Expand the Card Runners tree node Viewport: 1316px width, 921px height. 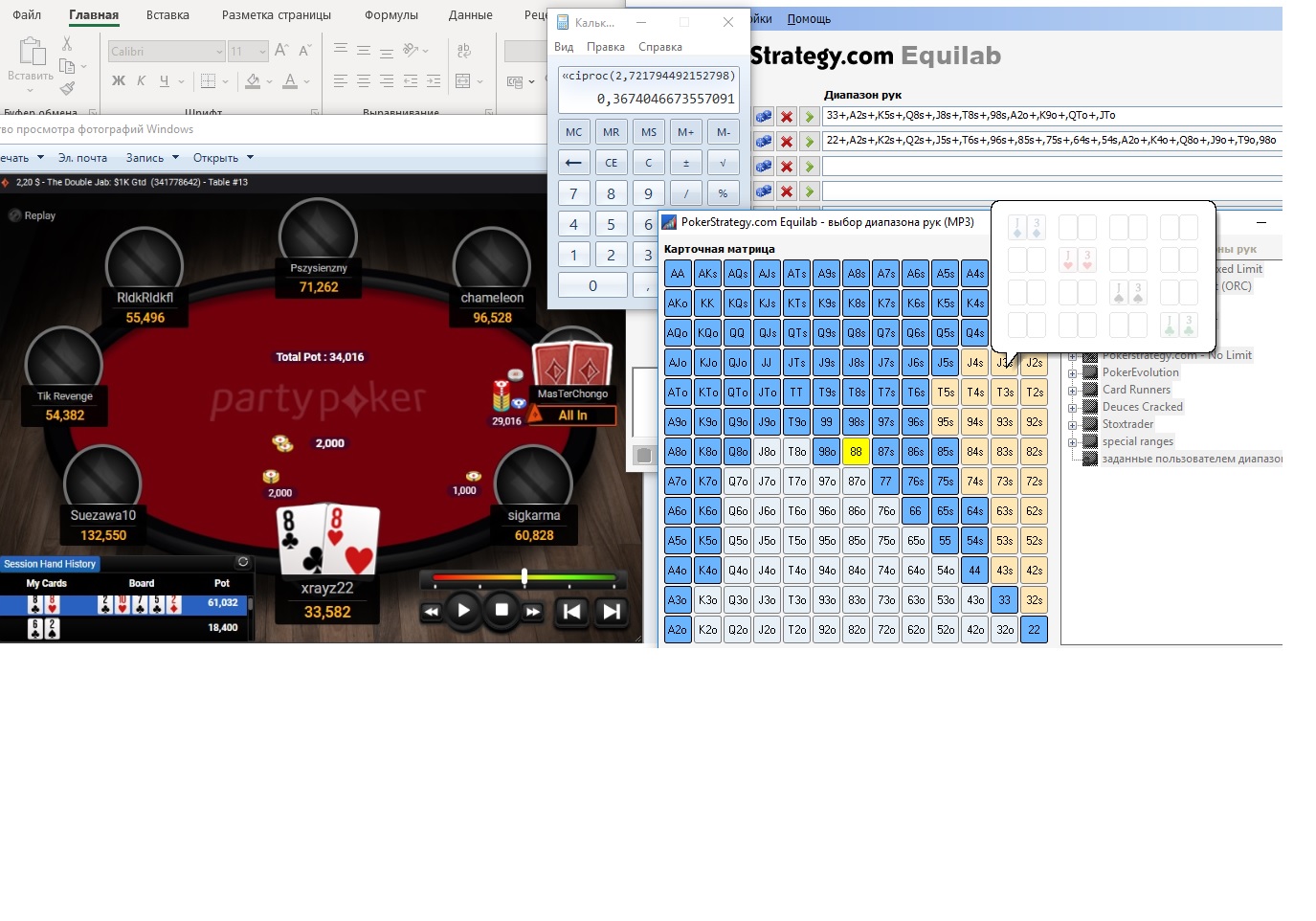tap(1073, 391)
